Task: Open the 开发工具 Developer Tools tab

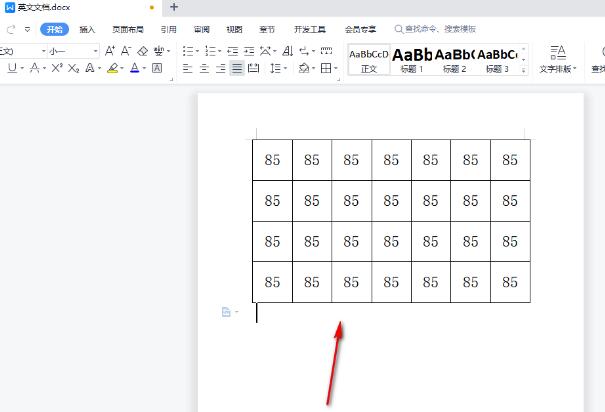Action: click(x=310, y=29)
